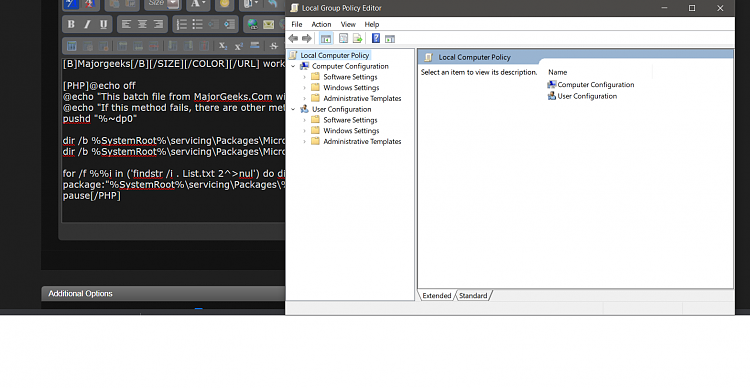This screenshot has width=750, height=388.
Task: Open the Action menu
Action: coord(321,24)
